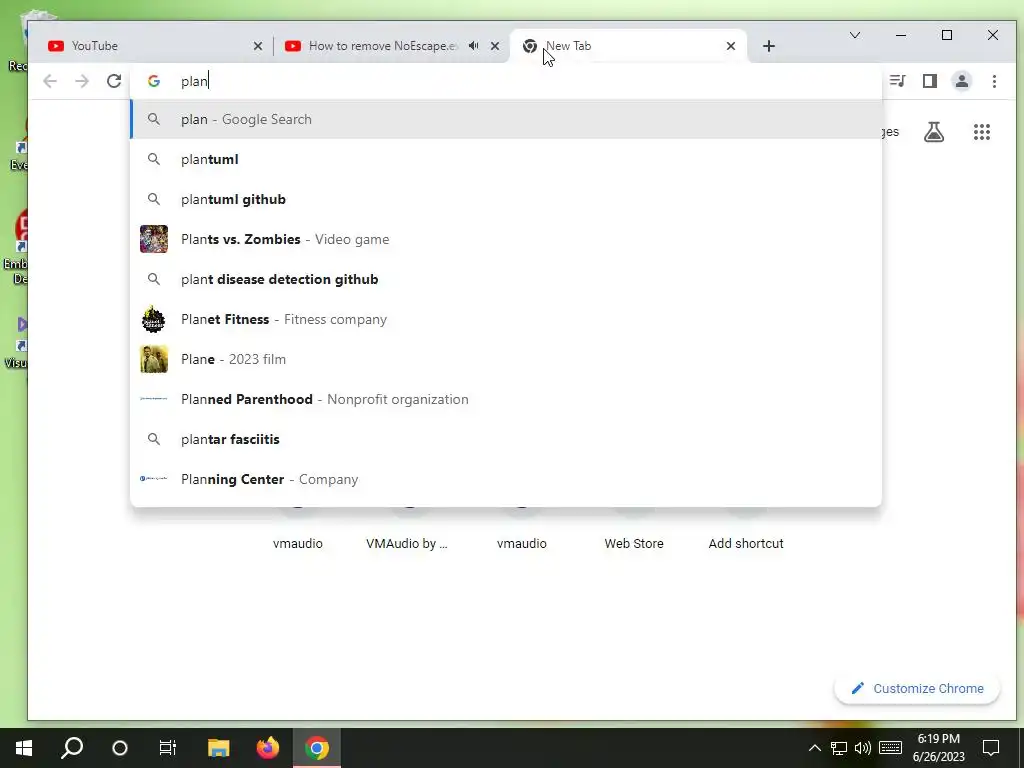The width and height of the screenshot is (1024, 768).
Task: Toggle the side panel icon
Action: pyautogui.click(x=930, y=81)
